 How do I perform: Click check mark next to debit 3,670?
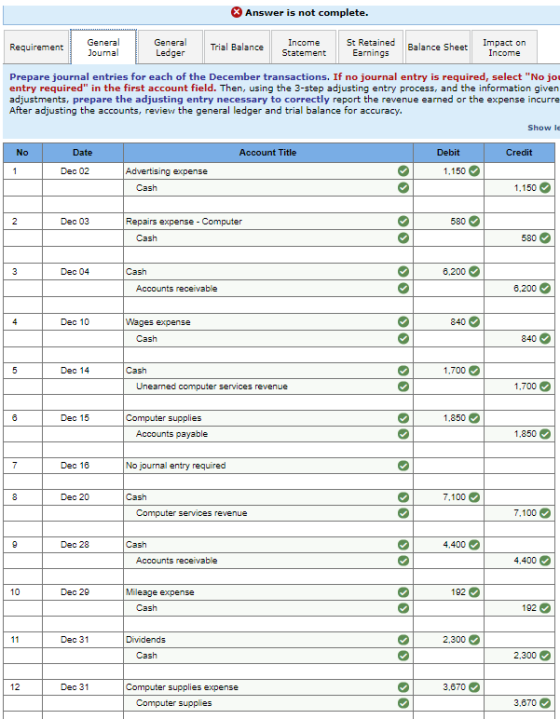(474, 687)
